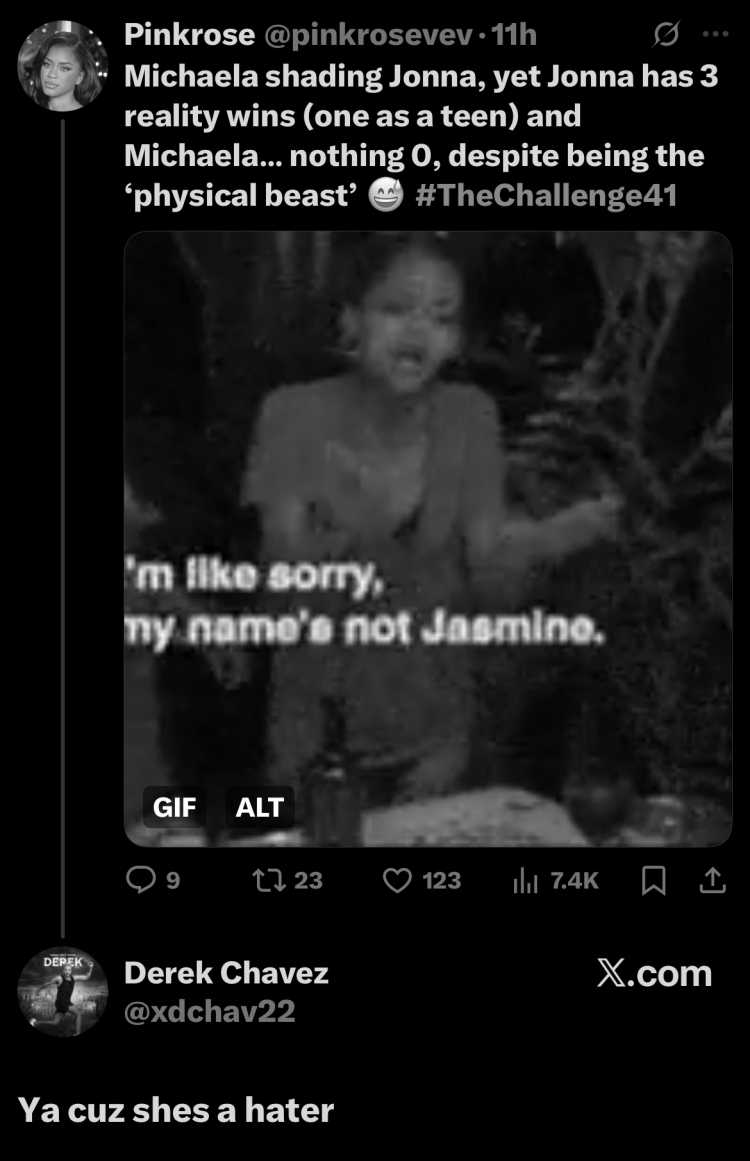Open Pinkrose profile avatar
This screenshot has height=1161, width=750.
(63, 66)
